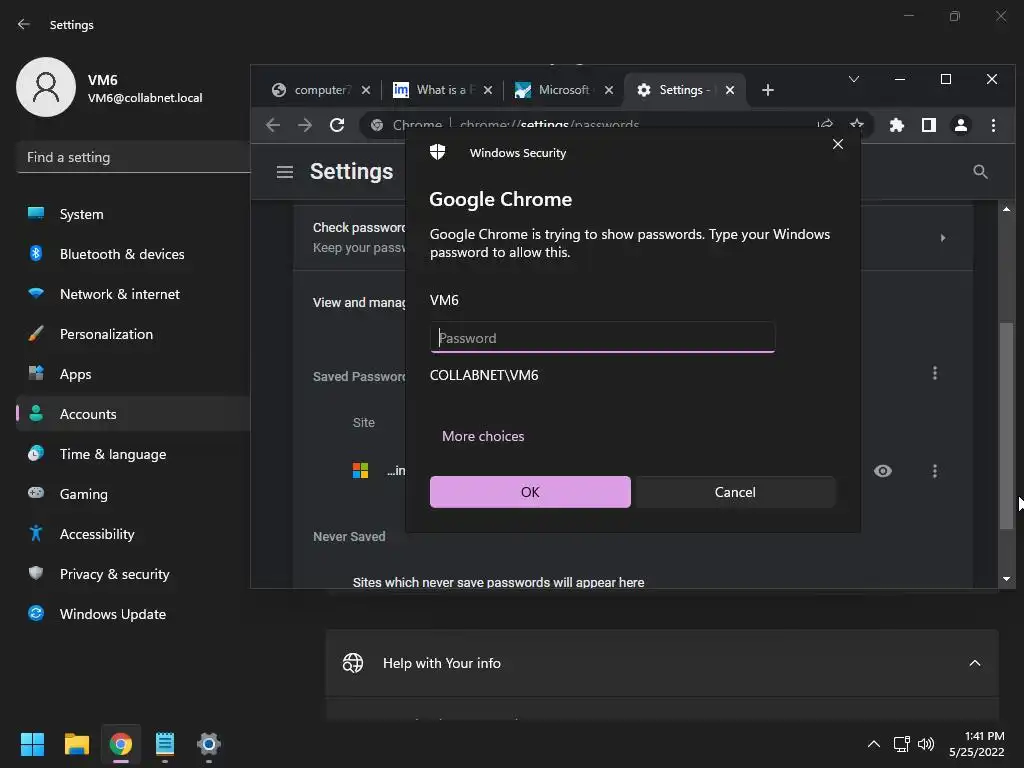Open Chrome profile avatar menu
Viewport: 1024px width, 768px height.
(x=961, y=125)
